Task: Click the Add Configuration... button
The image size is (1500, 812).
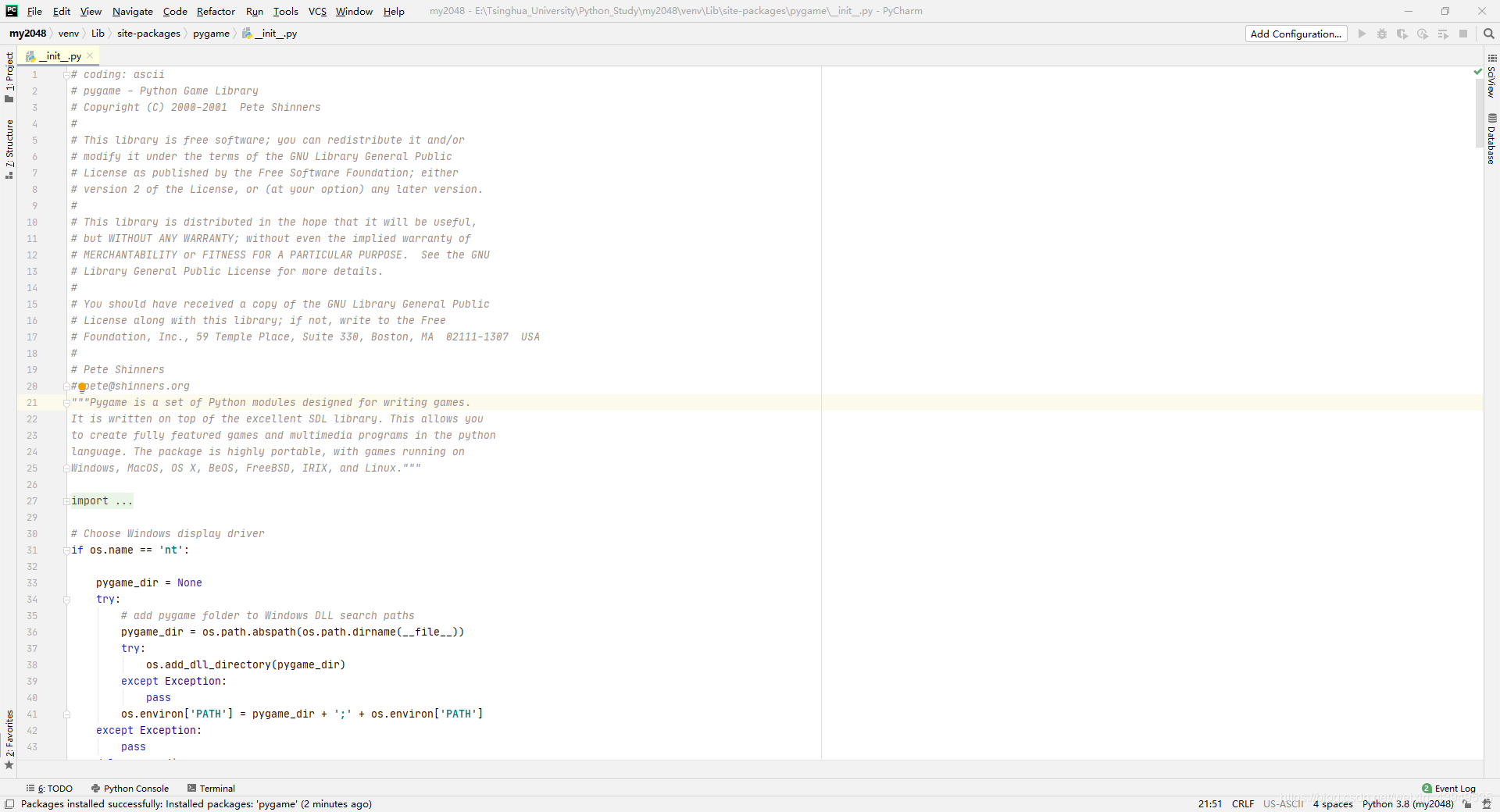Action: [x=1296, y=34]
